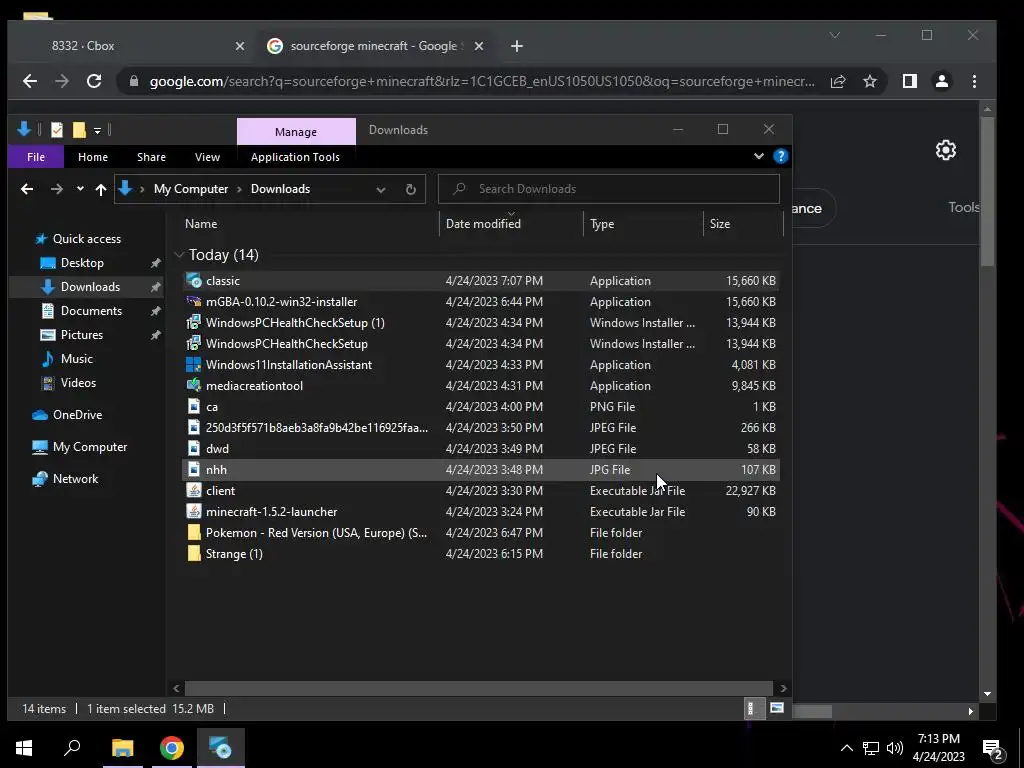The image size is (1024, 768).
Task: Click the Chrome page vertical scrollbar
Action: point(987,191)
